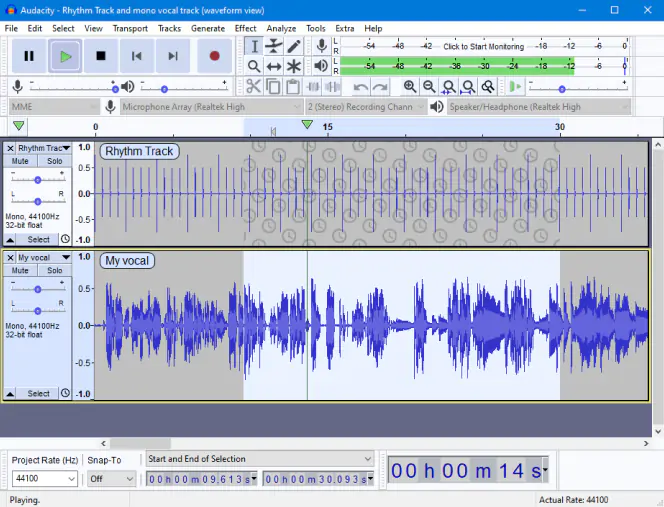The height and width of the screenshot is (507, 664).
Task: Pause playback with the Pause button
Action: [x=28, y=56]
